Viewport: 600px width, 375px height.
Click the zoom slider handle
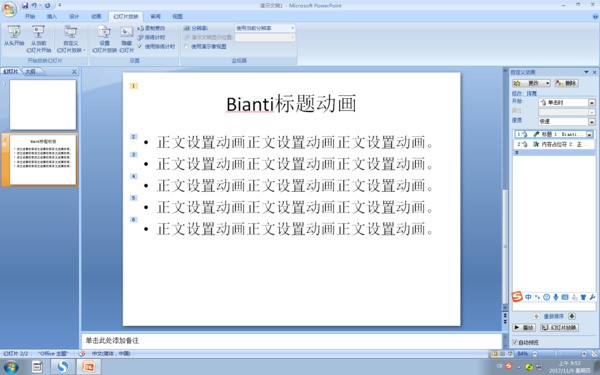556,354
